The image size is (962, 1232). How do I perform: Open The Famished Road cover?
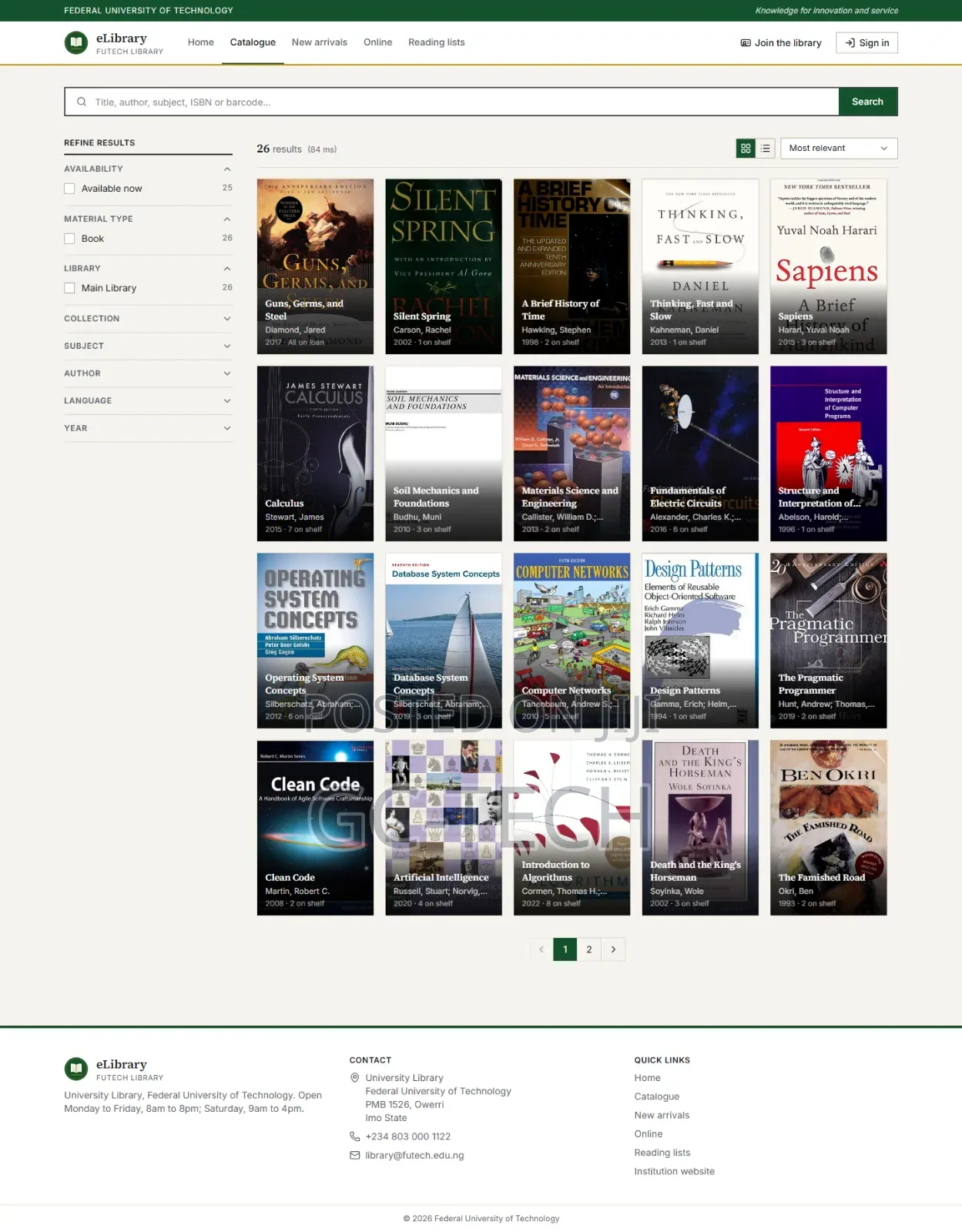point(829,828)
